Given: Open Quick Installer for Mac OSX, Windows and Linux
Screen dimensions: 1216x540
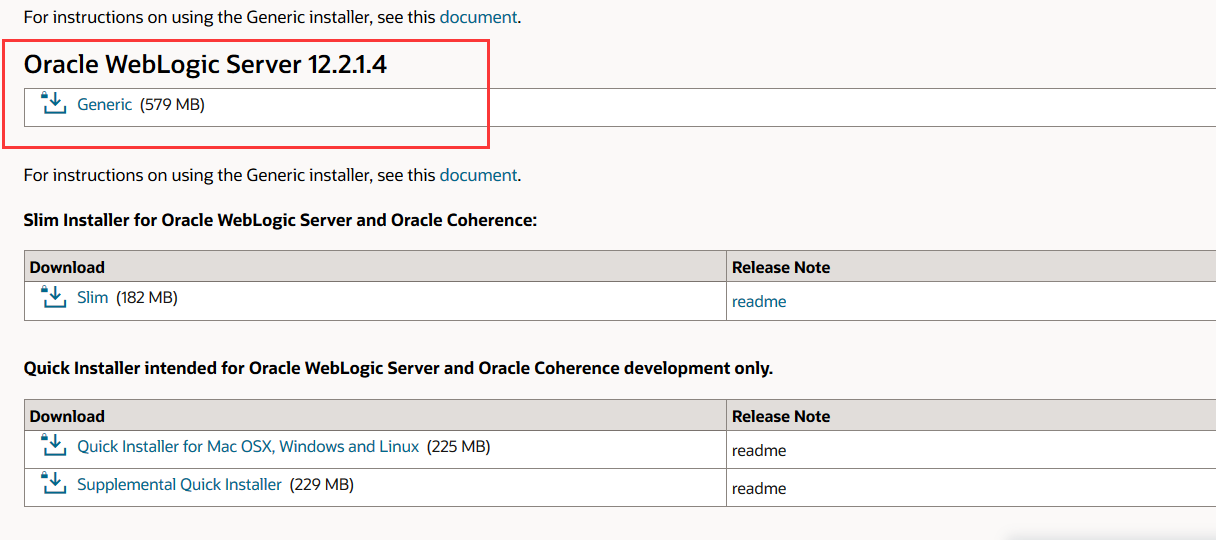Looking at the screenshot, I should pyautogui.click(x=248, y=447).
